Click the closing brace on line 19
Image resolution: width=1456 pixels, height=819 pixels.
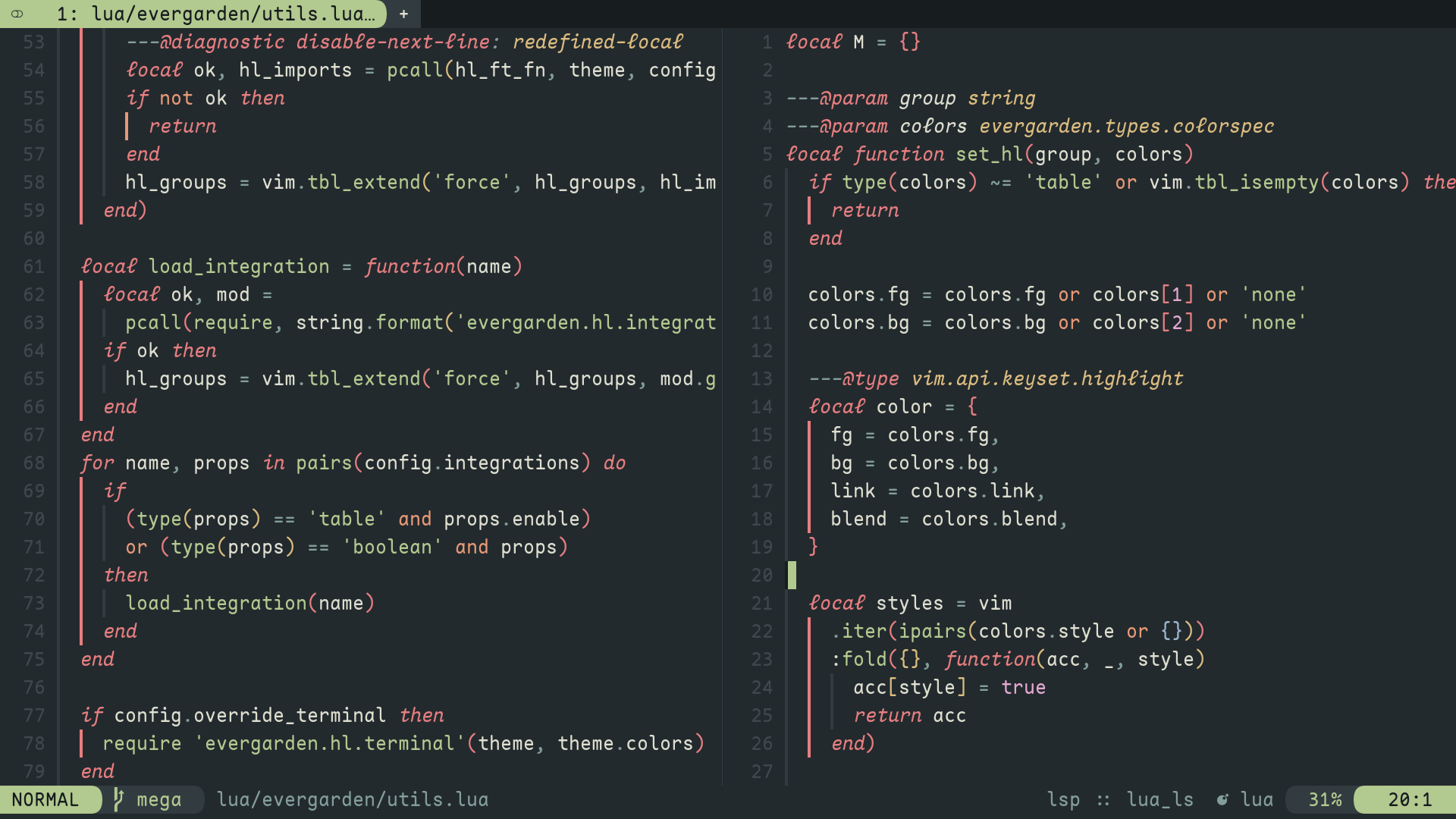(x=814, y=548)
